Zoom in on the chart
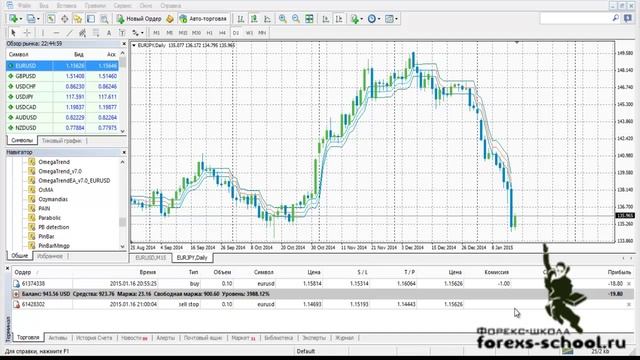 click(x=282, y=19)
